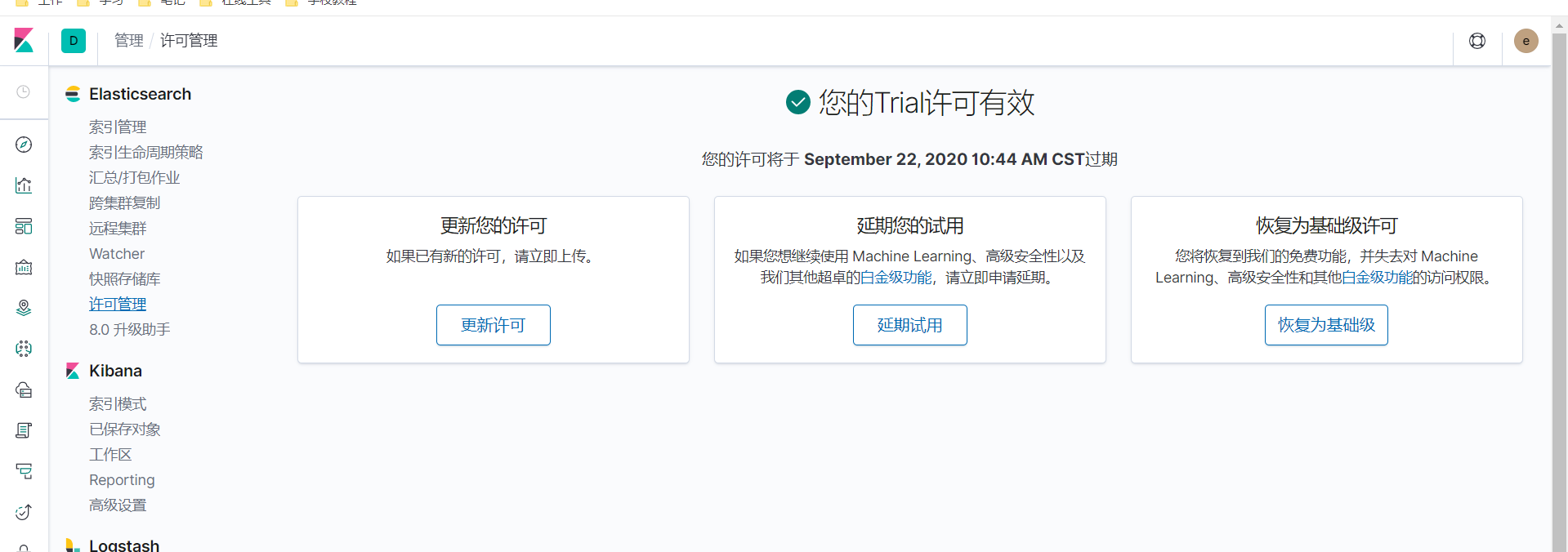Click the Kibana logo icon

tap(24, 40)
